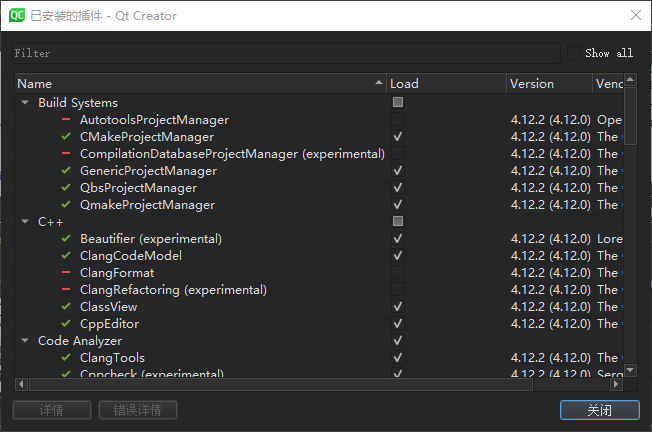Collapse the Build Systems tree group
Image resolution: width=652 pixels, height=432 pixels.
point(25,102)
